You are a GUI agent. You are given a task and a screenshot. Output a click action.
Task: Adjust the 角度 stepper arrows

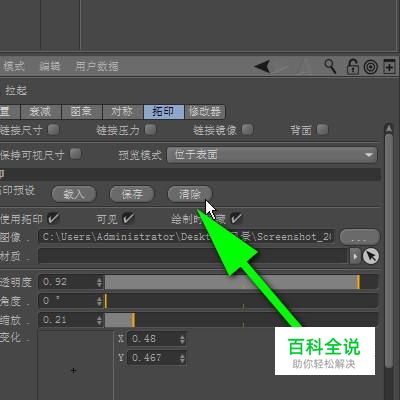[x=100, y=302]
